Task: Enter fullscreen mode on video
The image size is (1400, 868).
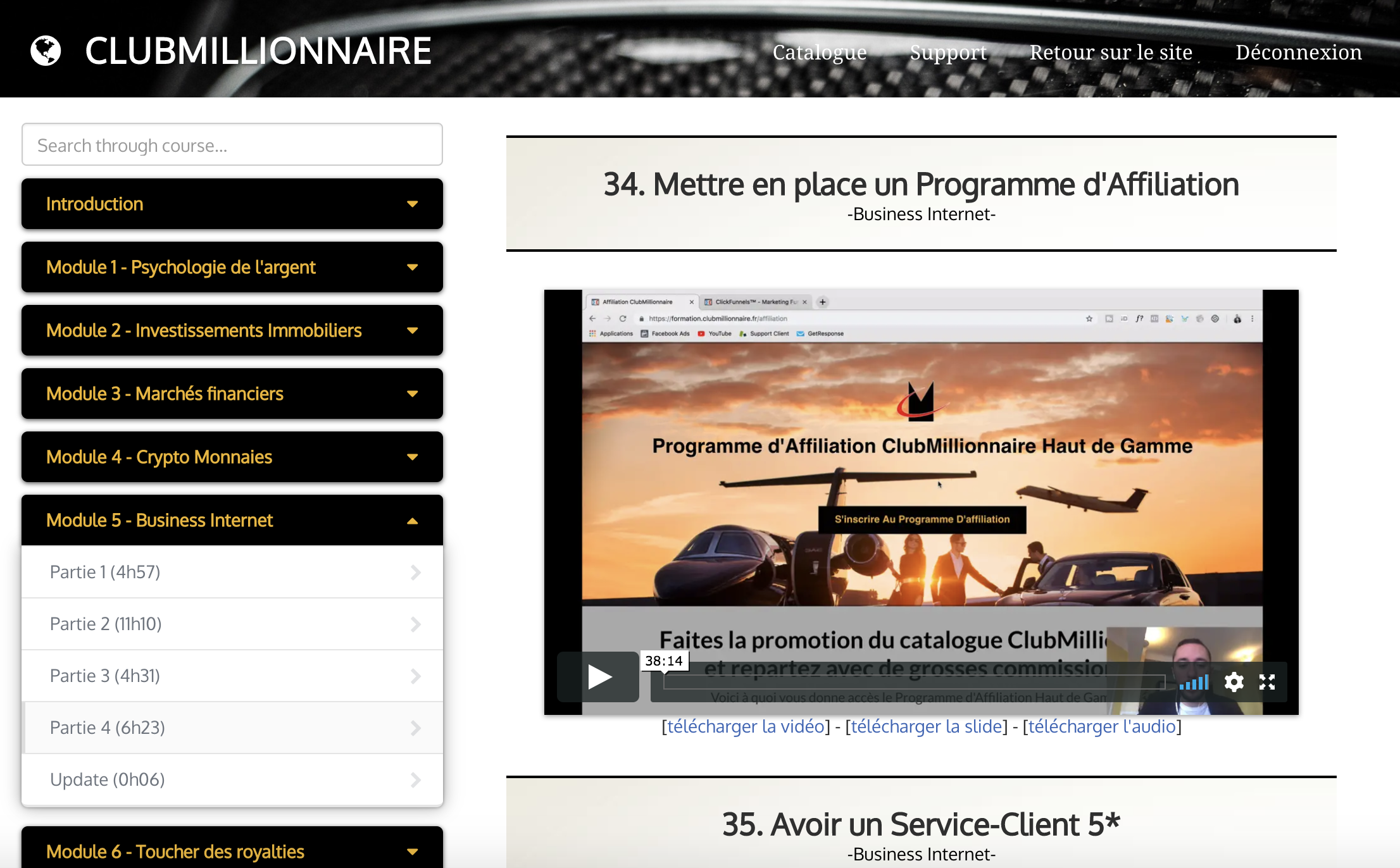Action: (1267, 682)
